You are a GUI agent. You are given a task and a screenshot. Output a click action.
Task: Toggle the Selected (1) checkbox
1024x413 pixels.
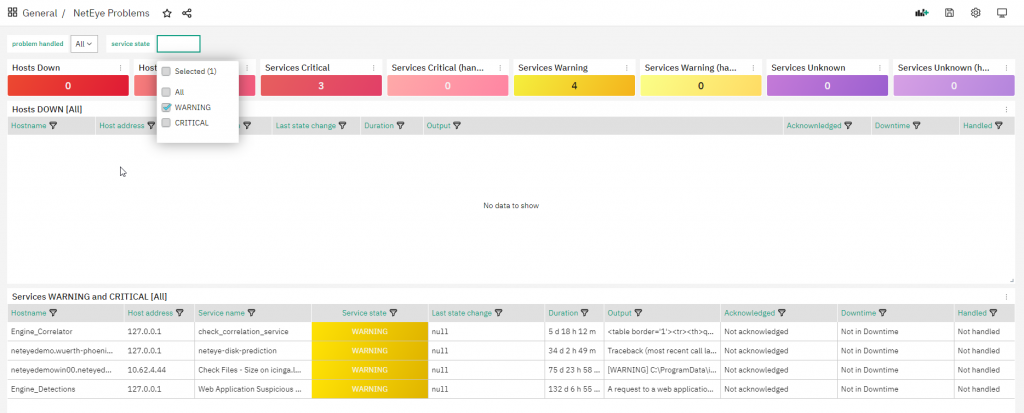tap(166, 71)
